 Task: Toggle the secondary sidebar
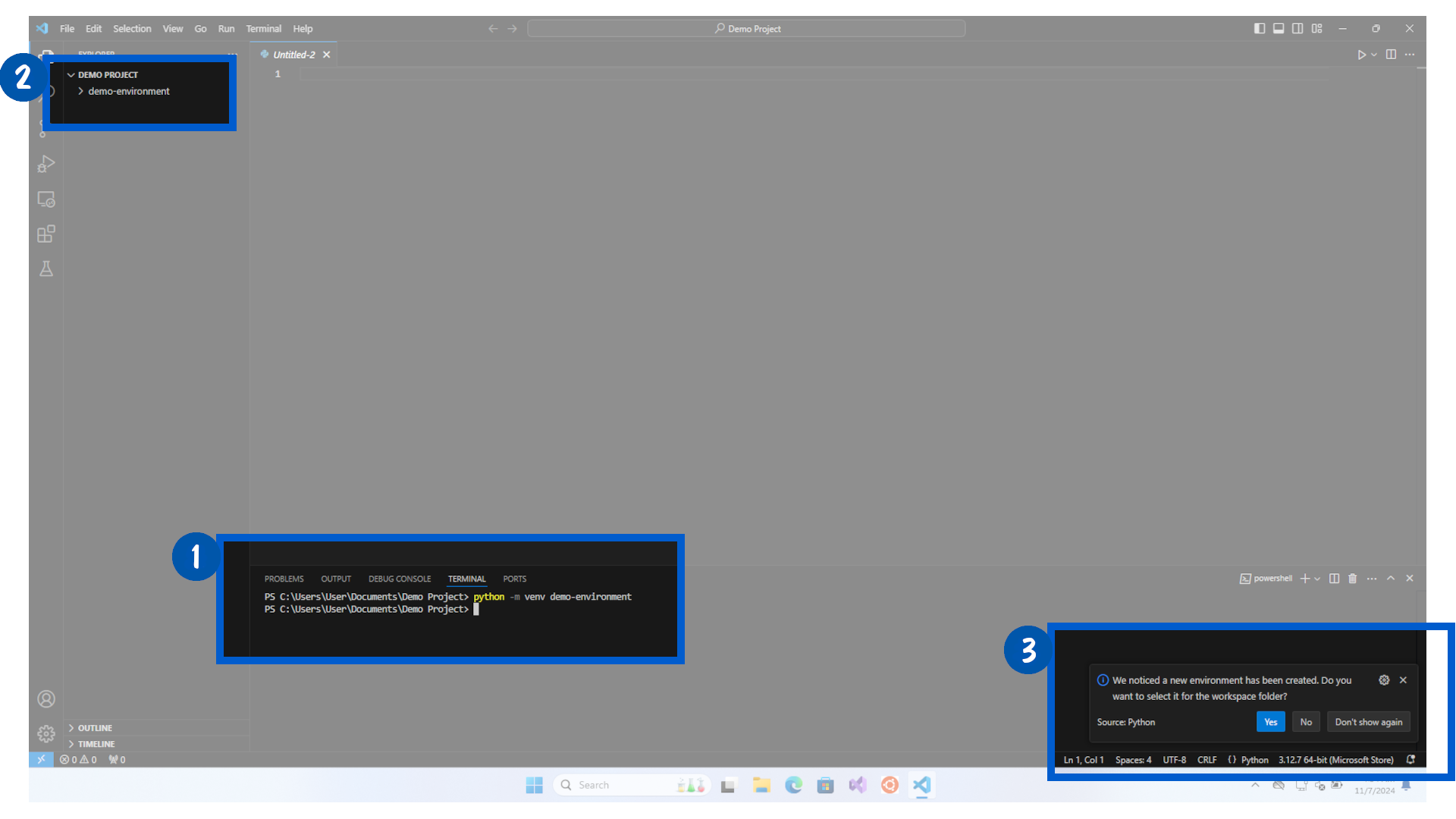click(x=1298, y=28)
